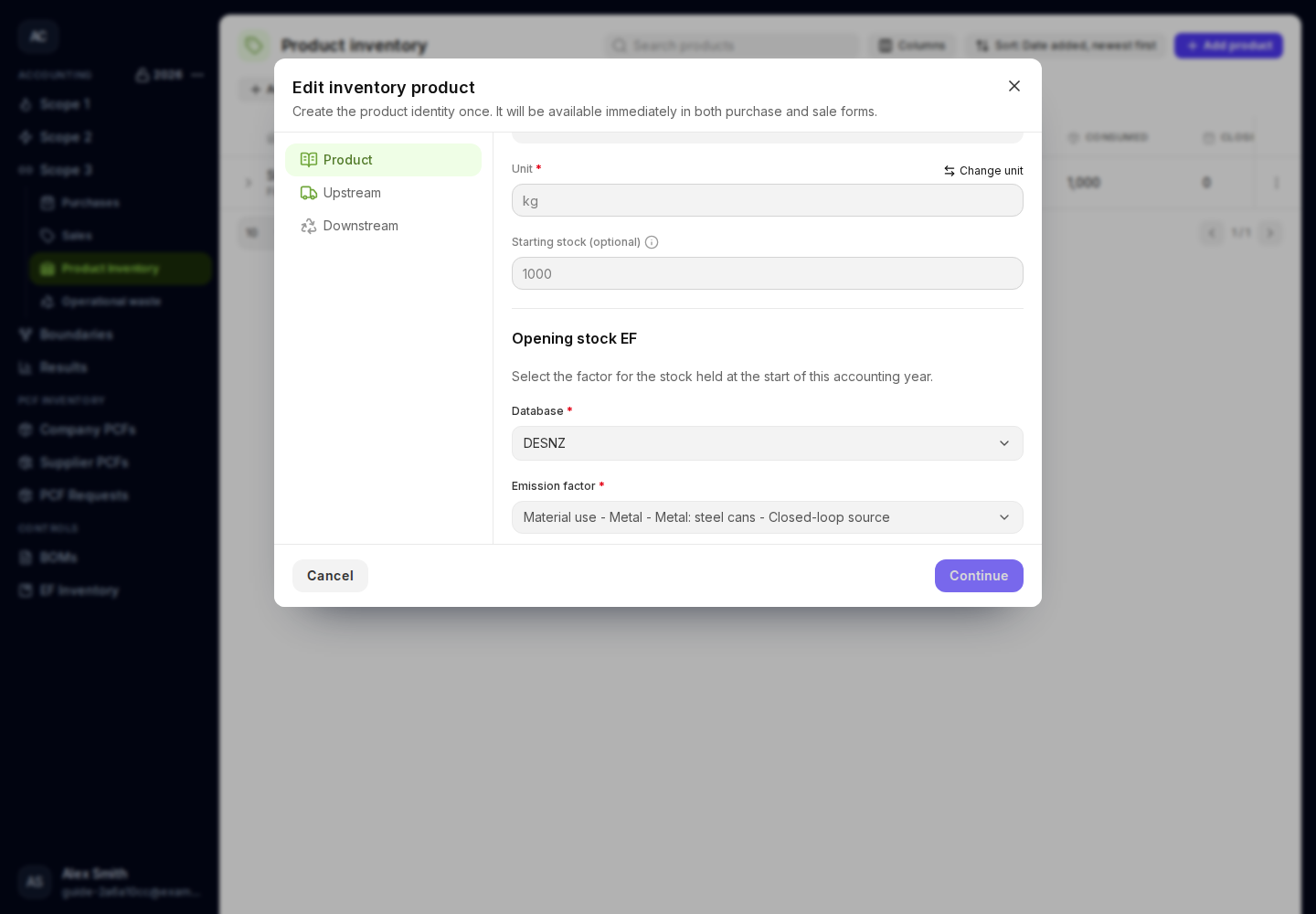The width and height of the screenshot is (1316, 914).
Task: Click the AC workspace logo
Action: pos(38,37)
